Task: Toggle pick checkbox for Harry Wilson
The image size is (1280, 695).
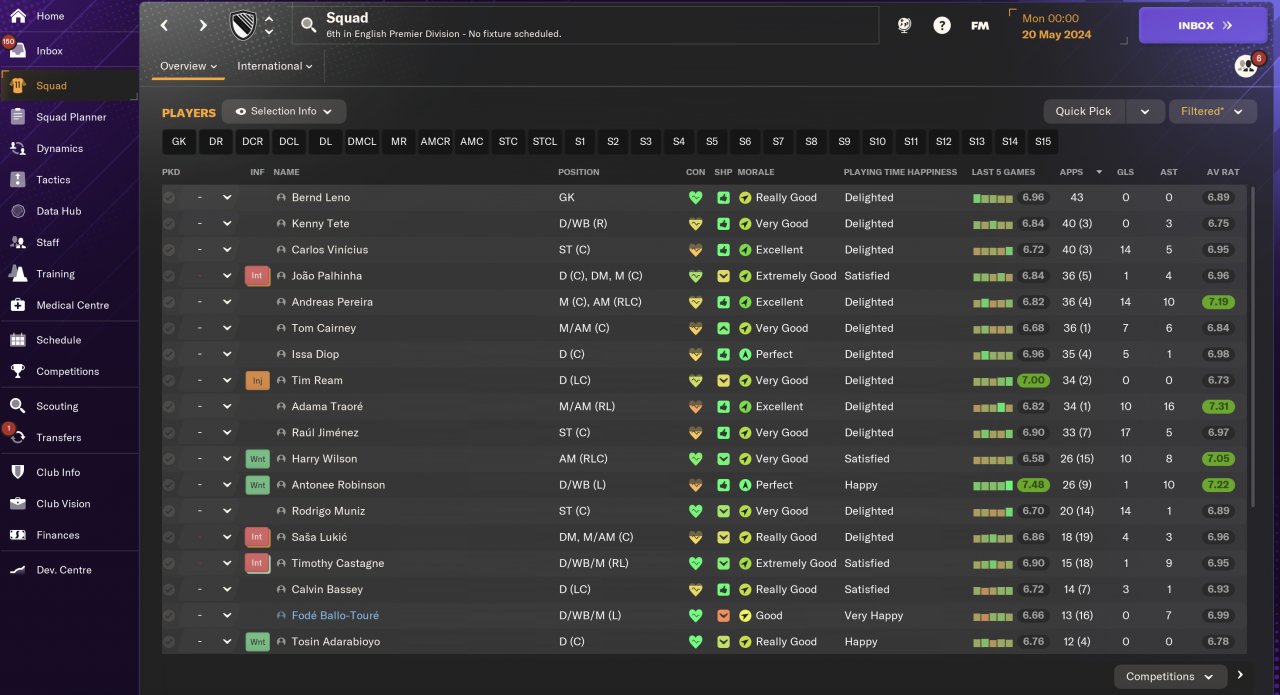Action: 169,459
